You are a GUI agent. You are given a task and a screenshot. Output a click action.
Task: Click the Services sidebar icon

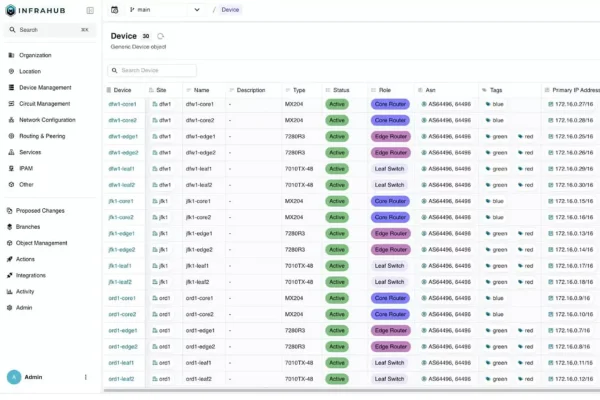pyautogui.click(x=11, y=152)
